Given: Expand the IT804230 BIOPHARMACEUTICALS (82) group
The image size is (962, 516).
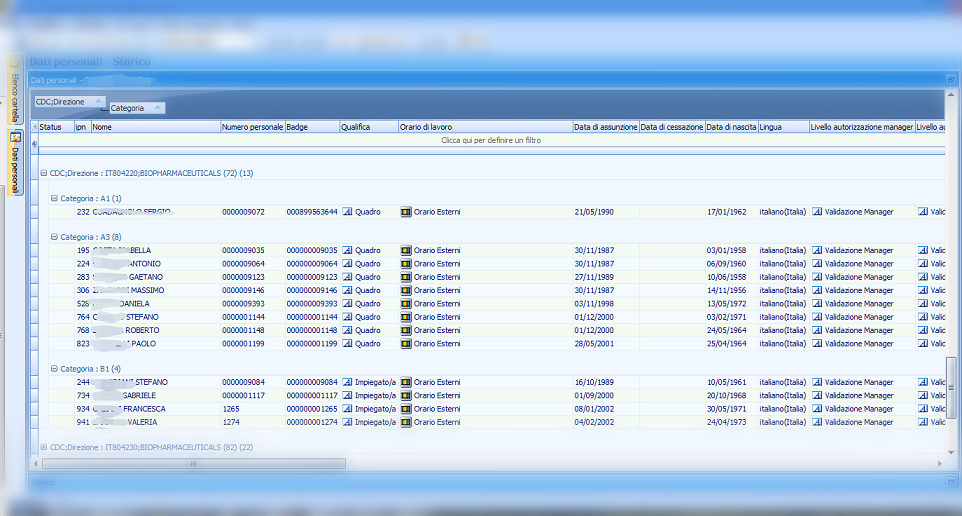Looking at the screenshot, I should tap(43, 447).
